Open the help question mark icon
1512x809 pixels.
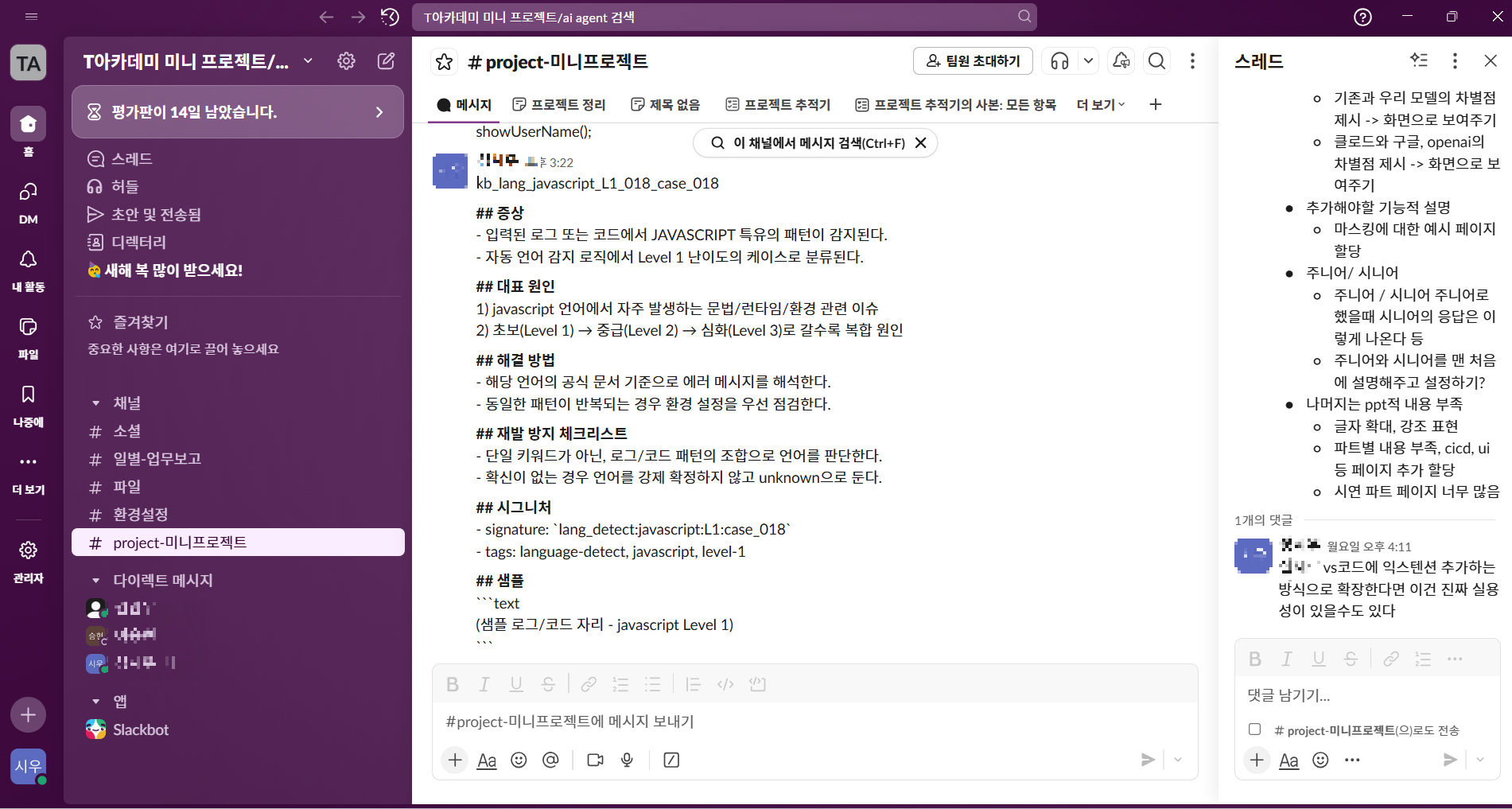point(1362,17)
